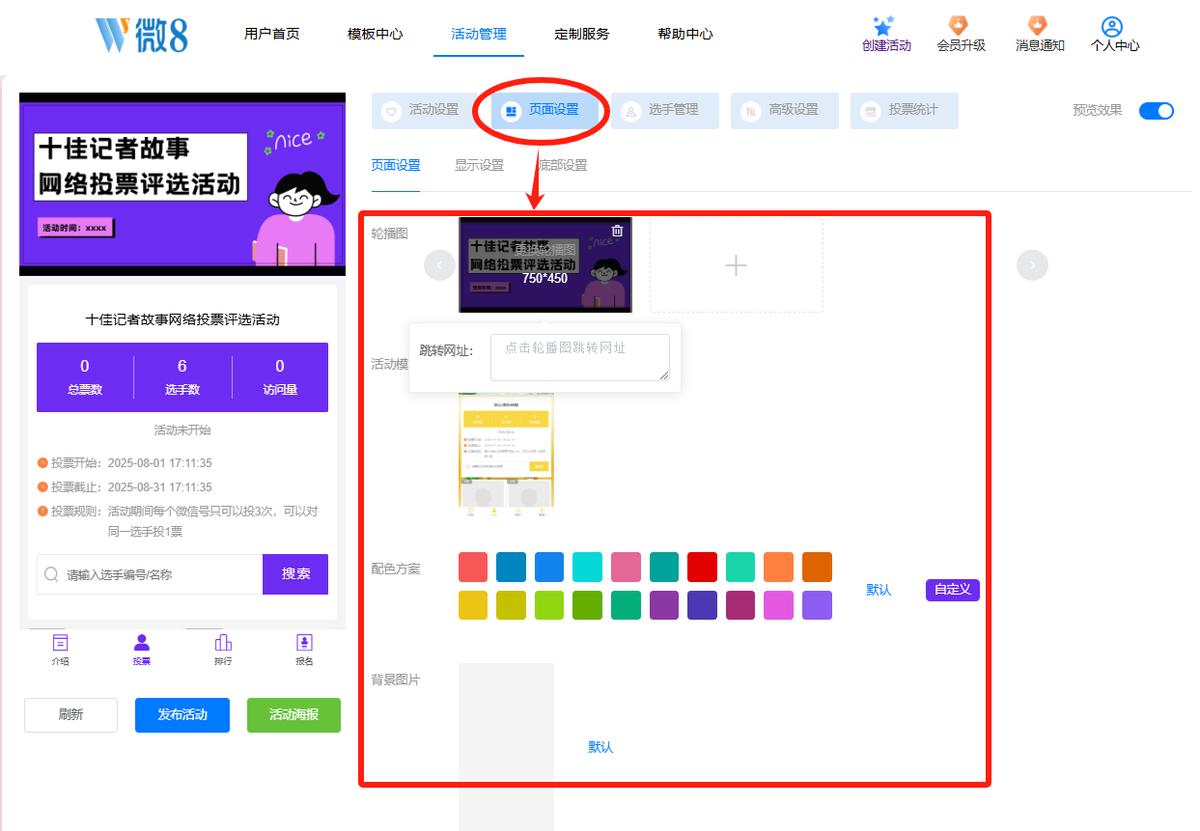Add a new carousel image with the plus box
This screenshot has height=831, width=1200.
tap(736, 265)
